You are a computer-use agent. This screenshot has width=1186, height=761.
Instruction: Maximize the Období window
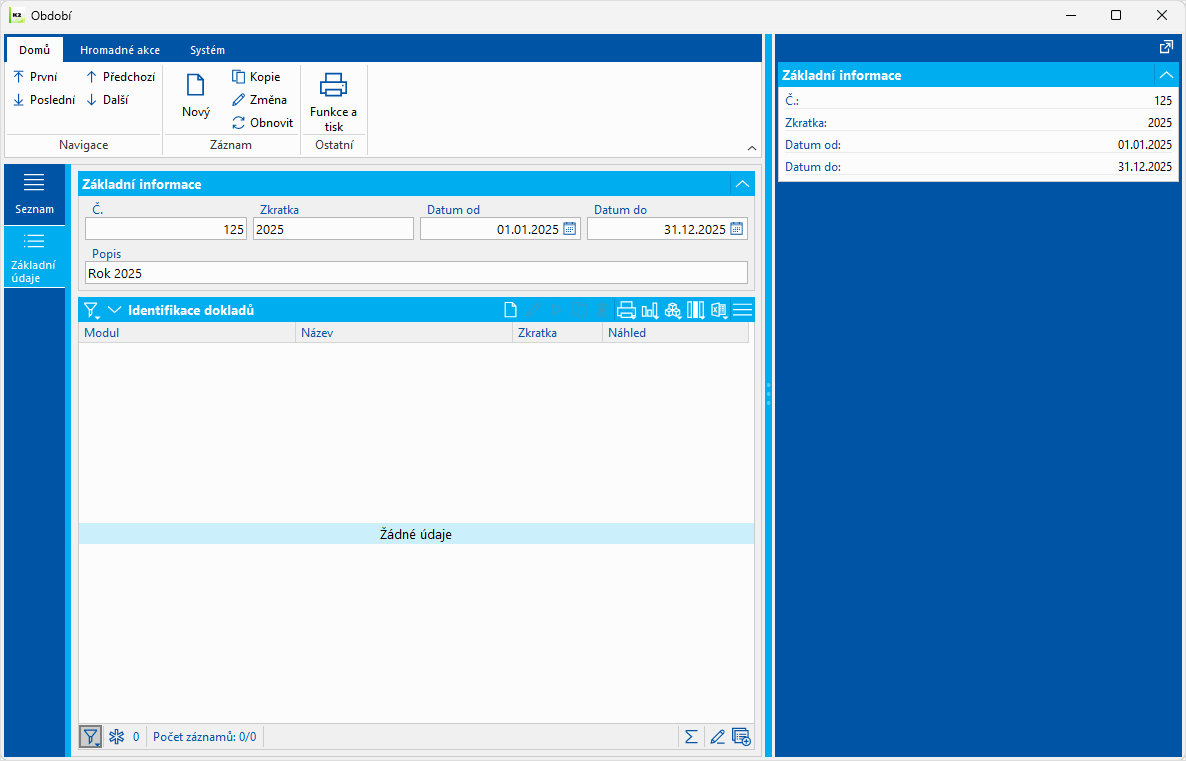(x=1116, y=15)
